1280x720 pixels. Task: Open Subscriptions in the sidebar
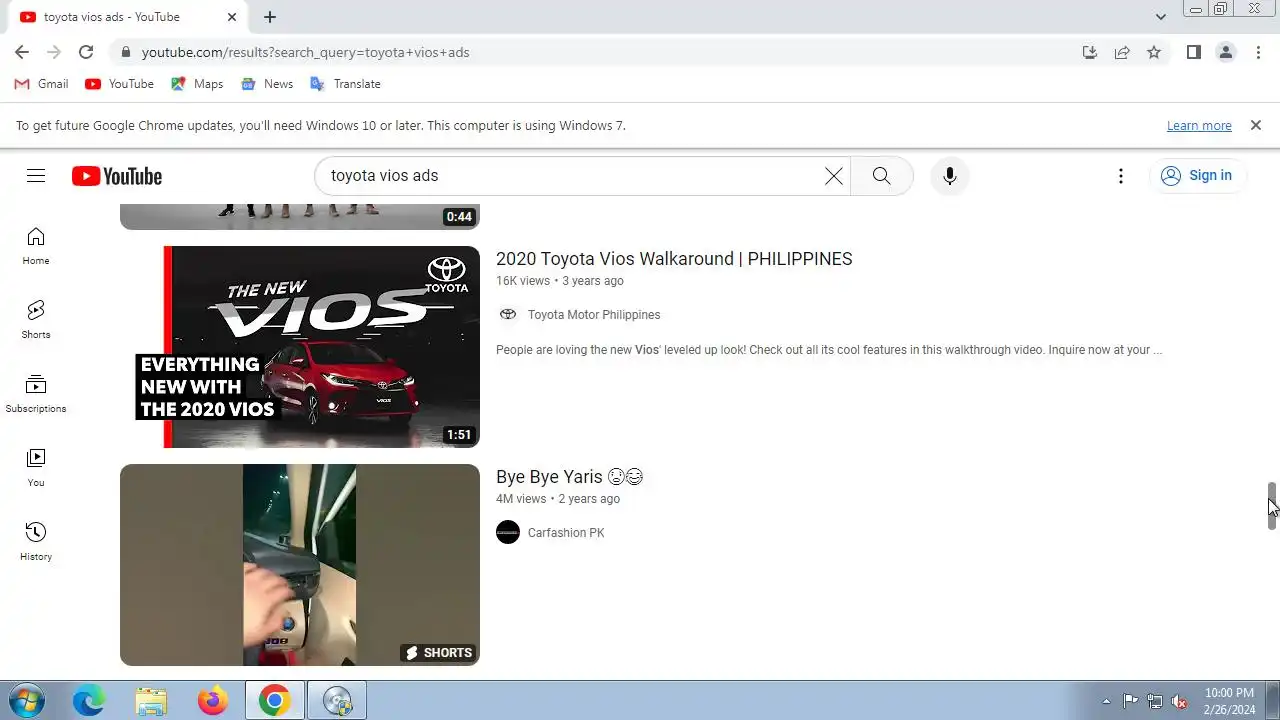(36, 394)
